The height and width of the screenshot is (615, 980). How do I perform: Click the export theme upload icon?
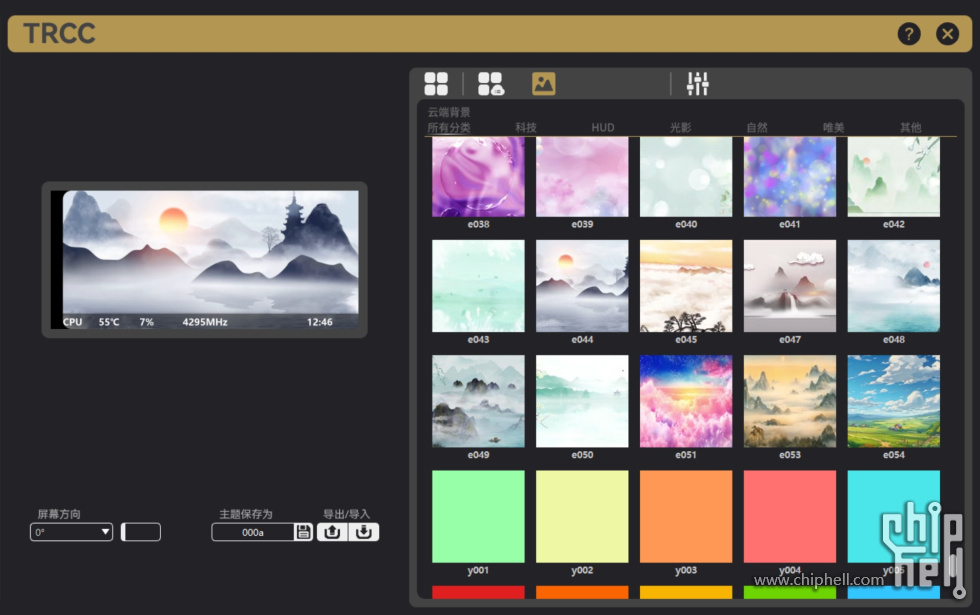pos(332,532)
